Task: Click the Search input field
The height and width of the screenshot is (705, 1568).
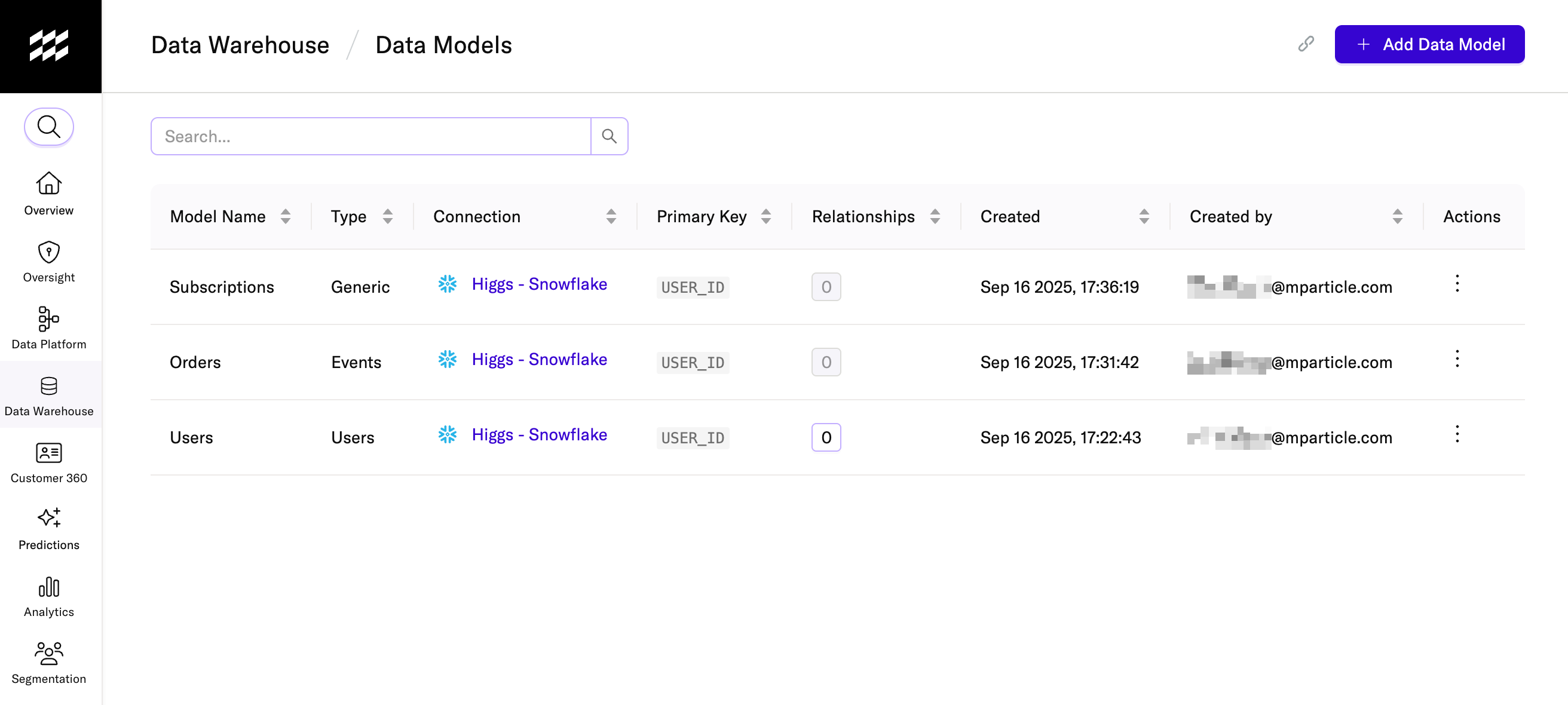Action: (370, 136)
